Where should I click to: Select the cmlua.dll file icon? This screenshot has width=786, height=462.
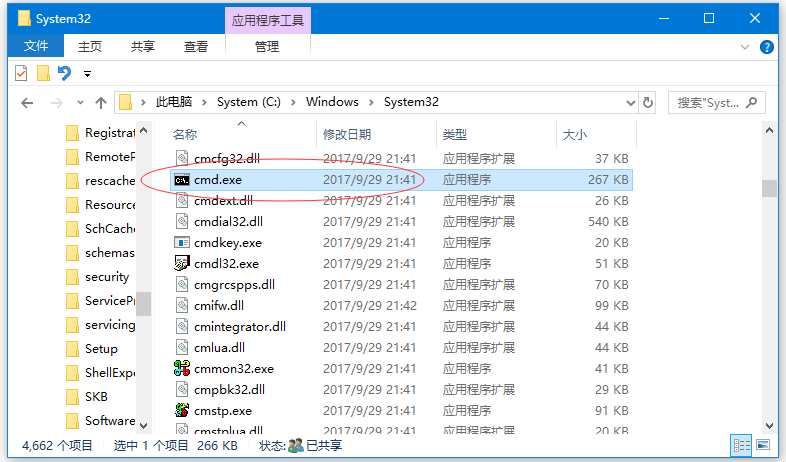point(181,348)
